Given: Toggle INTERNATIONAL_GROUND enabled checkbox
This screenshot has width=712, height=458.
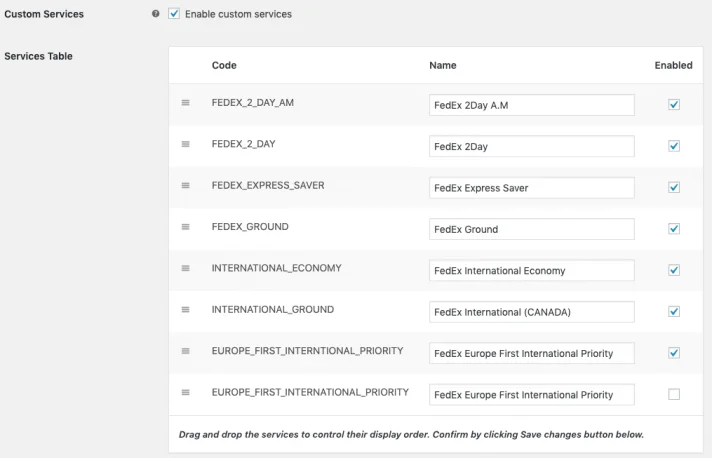Looking at the screenshot, I should [x=674, y=311].
